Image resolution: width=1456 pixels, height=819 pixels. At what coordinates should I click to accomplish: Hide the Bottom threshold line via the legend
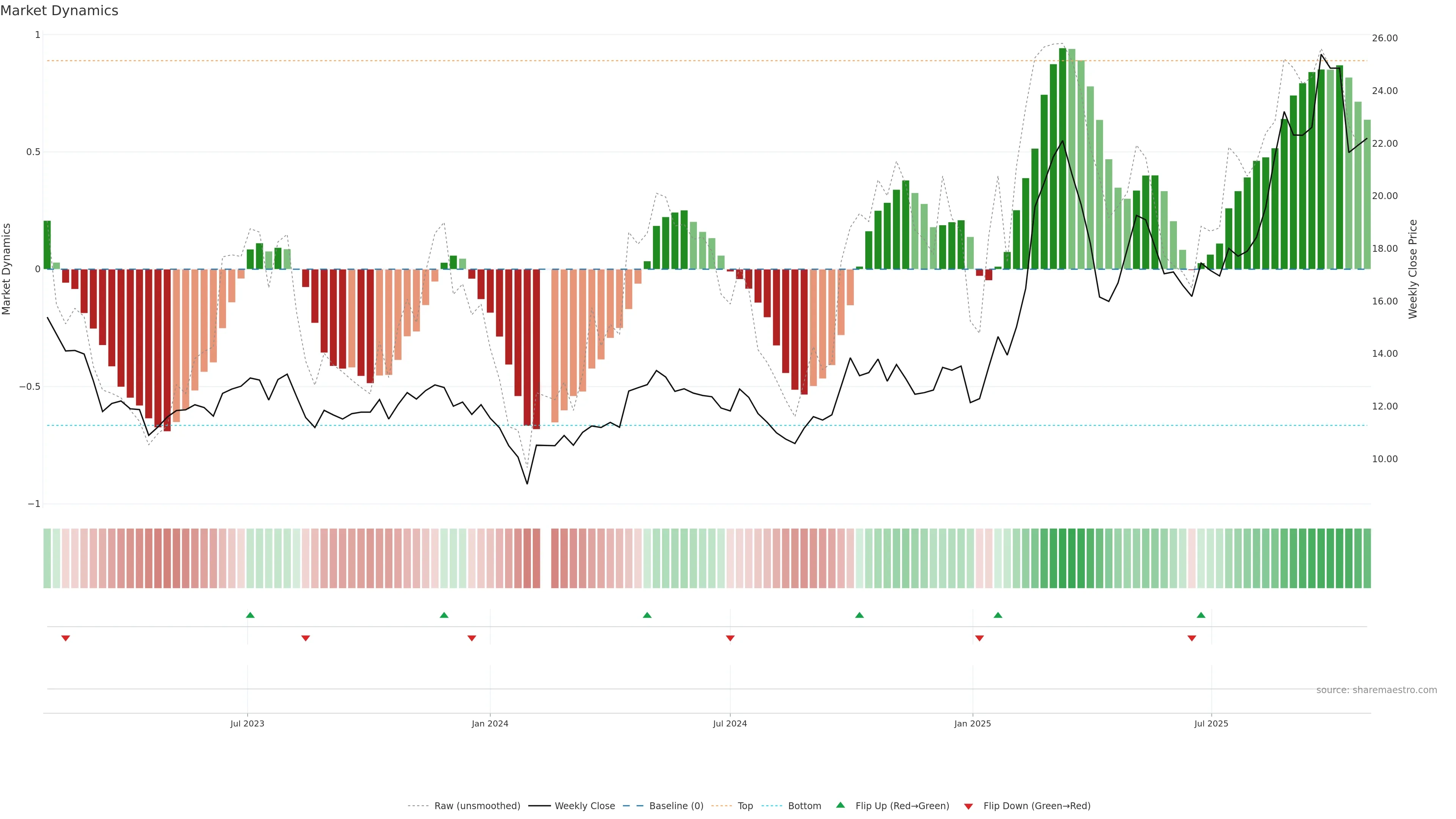point(804,806)
